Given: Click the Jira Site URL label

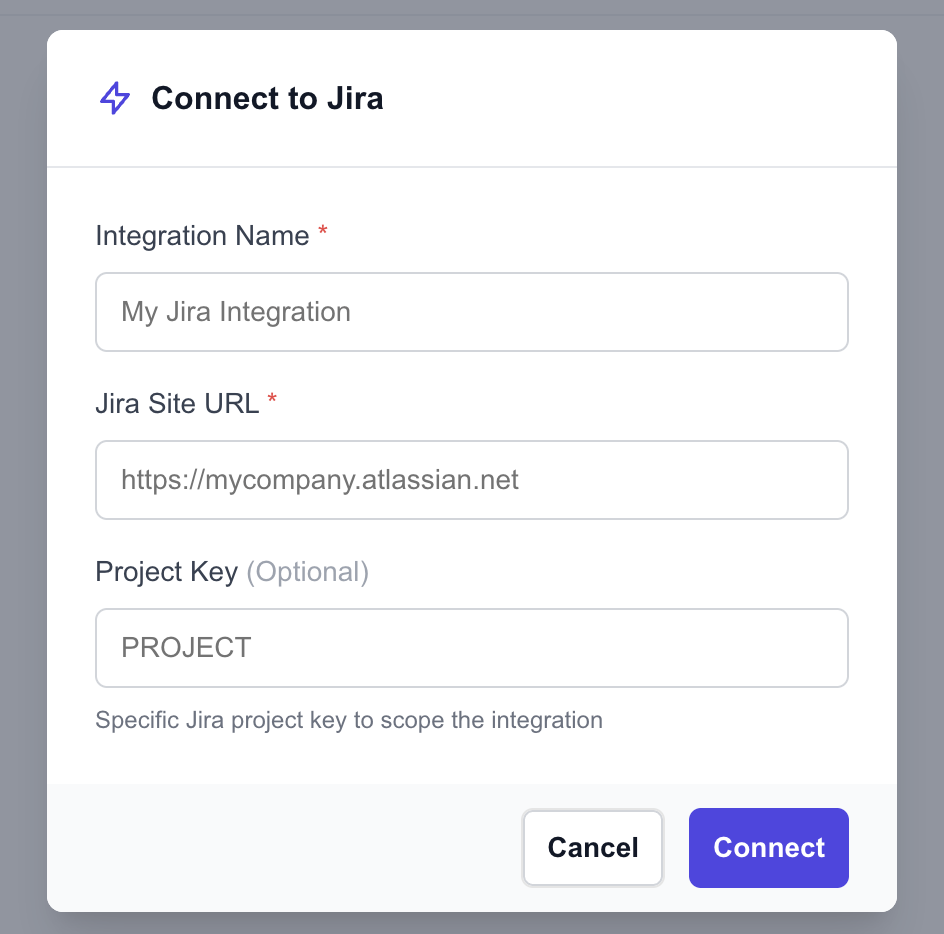Looking at the screenshot, I should [x=177, y=403].
